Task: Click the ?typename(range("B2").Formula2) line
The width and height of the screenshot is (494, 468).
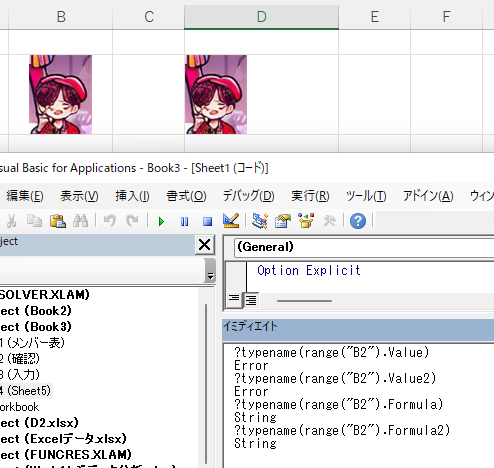Action: pos(342,430)
